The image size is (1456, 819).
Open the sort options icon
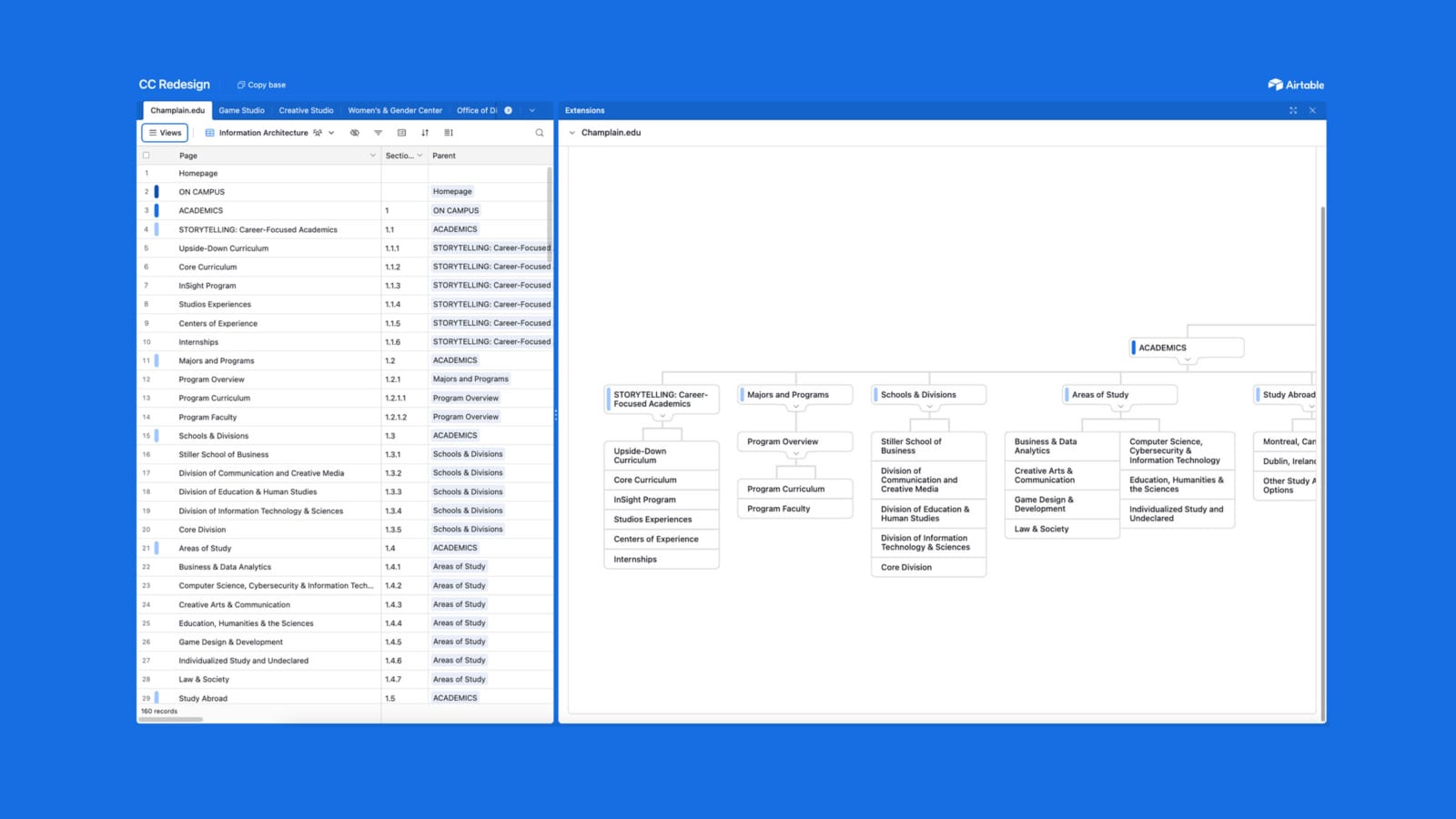[425, 133]
